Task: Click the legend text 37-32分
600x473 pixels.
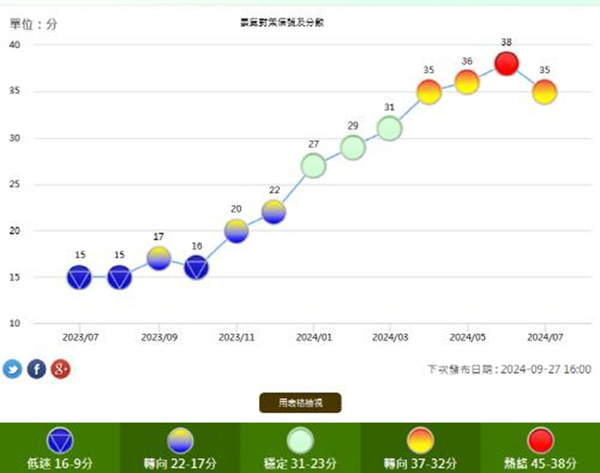Action: [434, 463]
